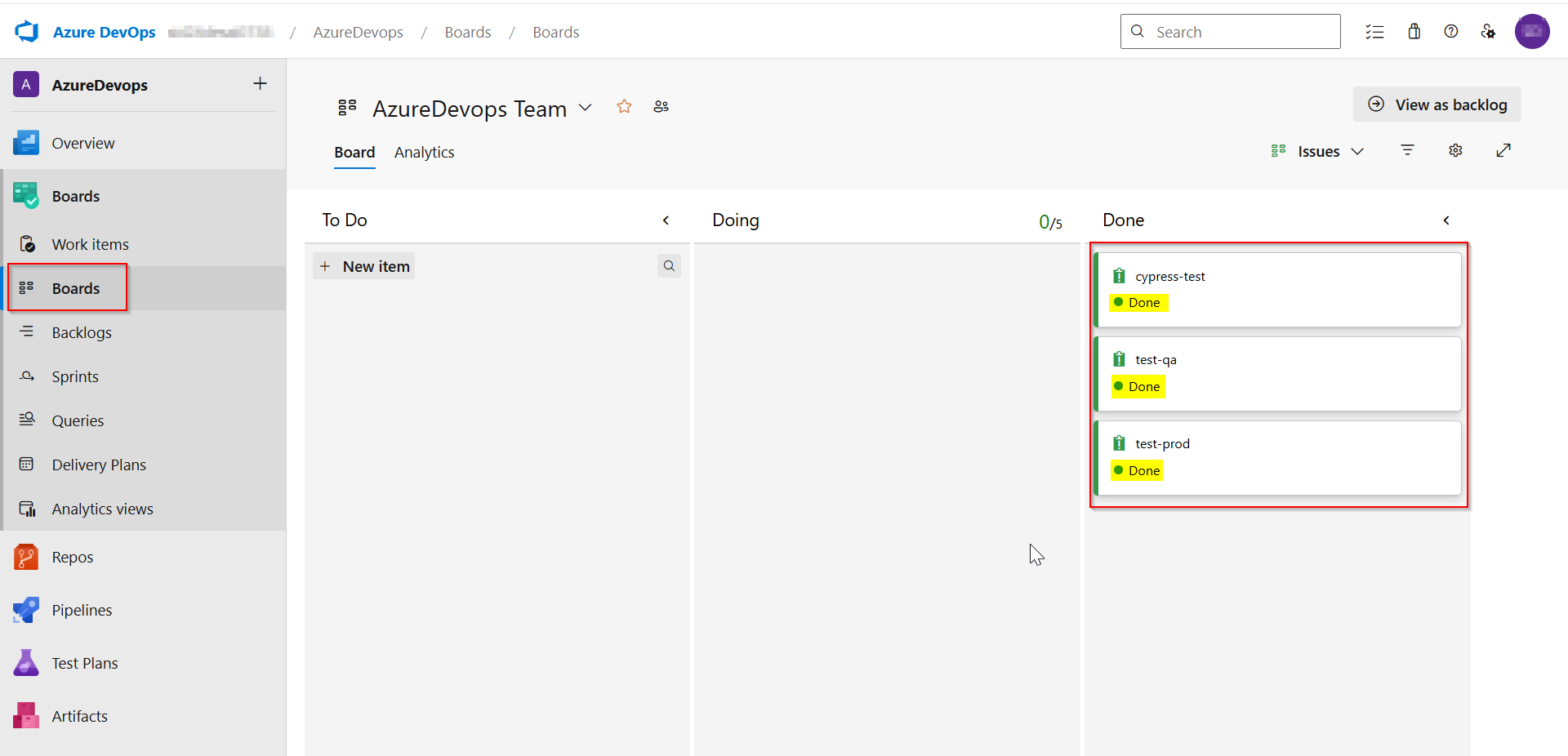1568x756 pixels.
Task: Open the Issues backlog level dropdown
Action: [x=1318, y=151]
